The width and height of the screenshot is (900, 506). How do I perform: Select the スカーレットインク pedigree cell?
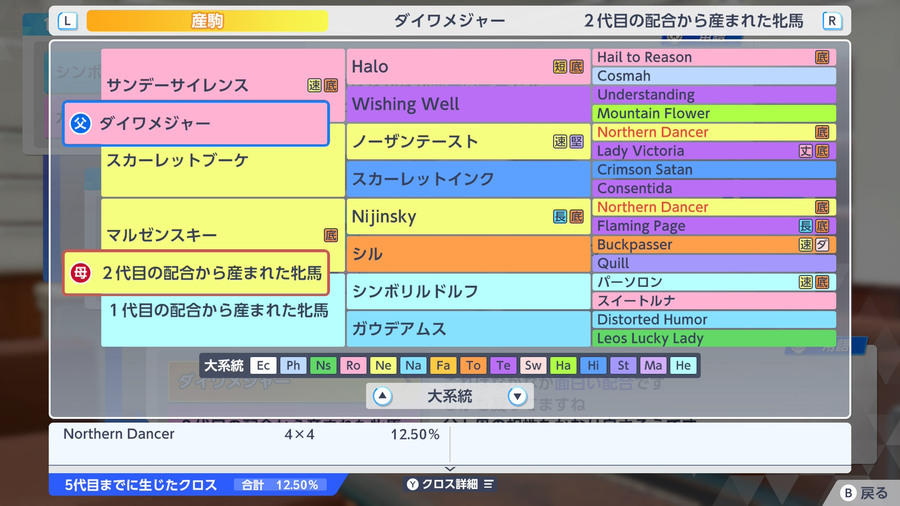click(468, 179)
